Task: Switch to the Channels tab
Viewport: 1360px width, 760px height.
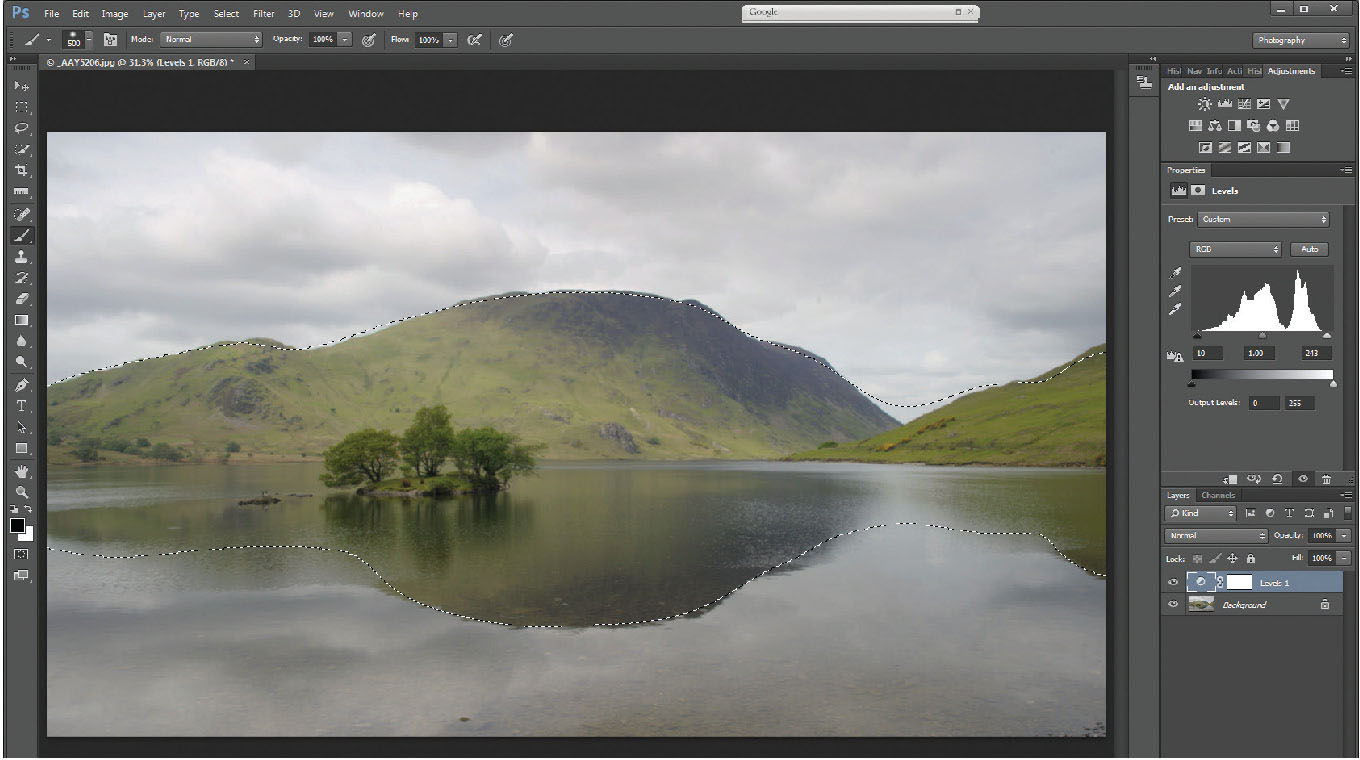Action: click(x=1218, y=495)
